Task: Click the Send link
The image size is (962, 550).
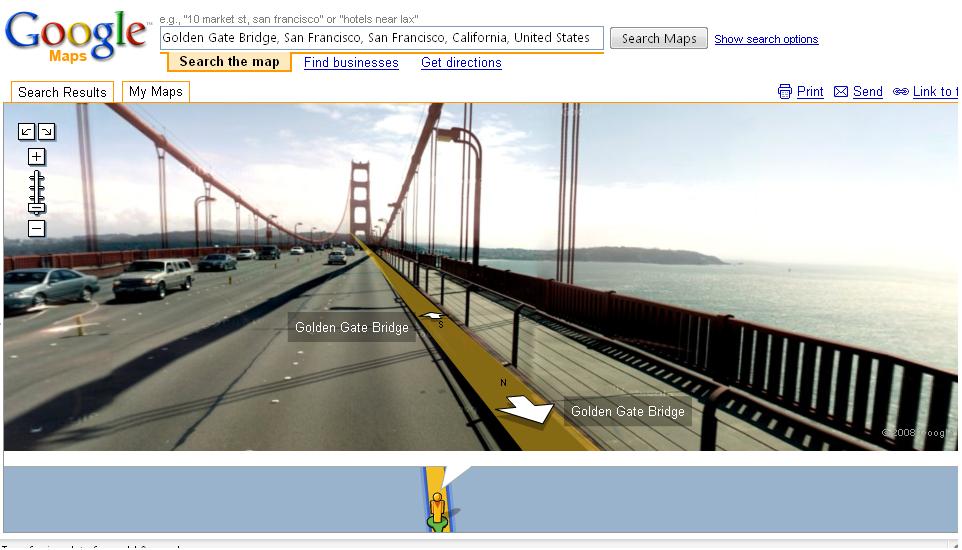Action: tap(868, 91)
